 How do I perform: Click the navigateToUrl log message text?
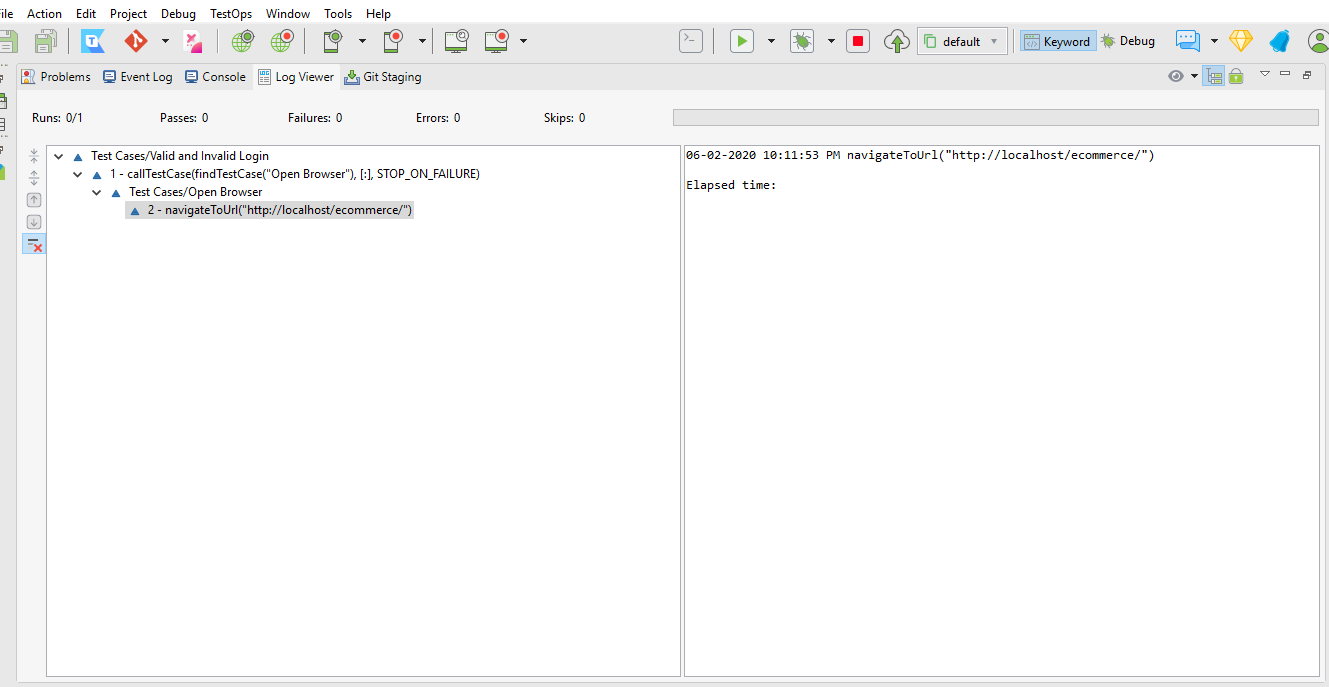tap(1001, 155)
